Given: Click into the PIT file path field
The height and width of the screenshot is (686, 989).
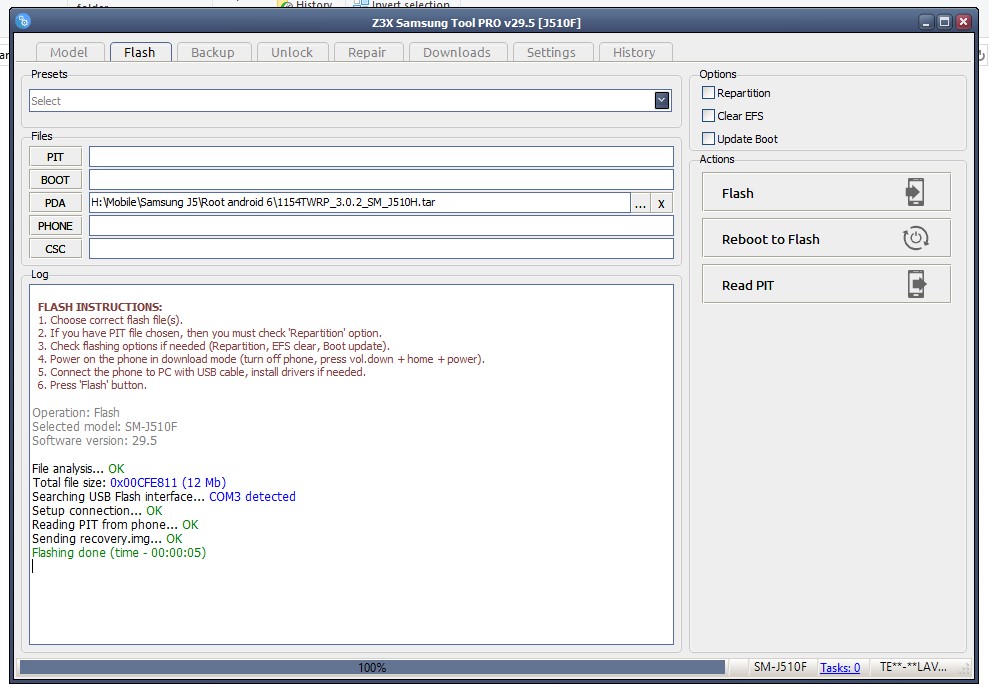Looking at the screenshot, I should [x=381, y=157].
